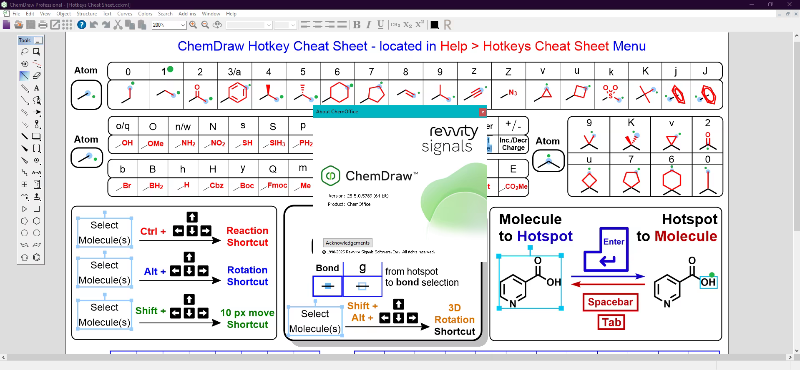Screen dimensions: 800x370
Task: Click the Paste toolbar icon
Action: (x=142, y=24)
